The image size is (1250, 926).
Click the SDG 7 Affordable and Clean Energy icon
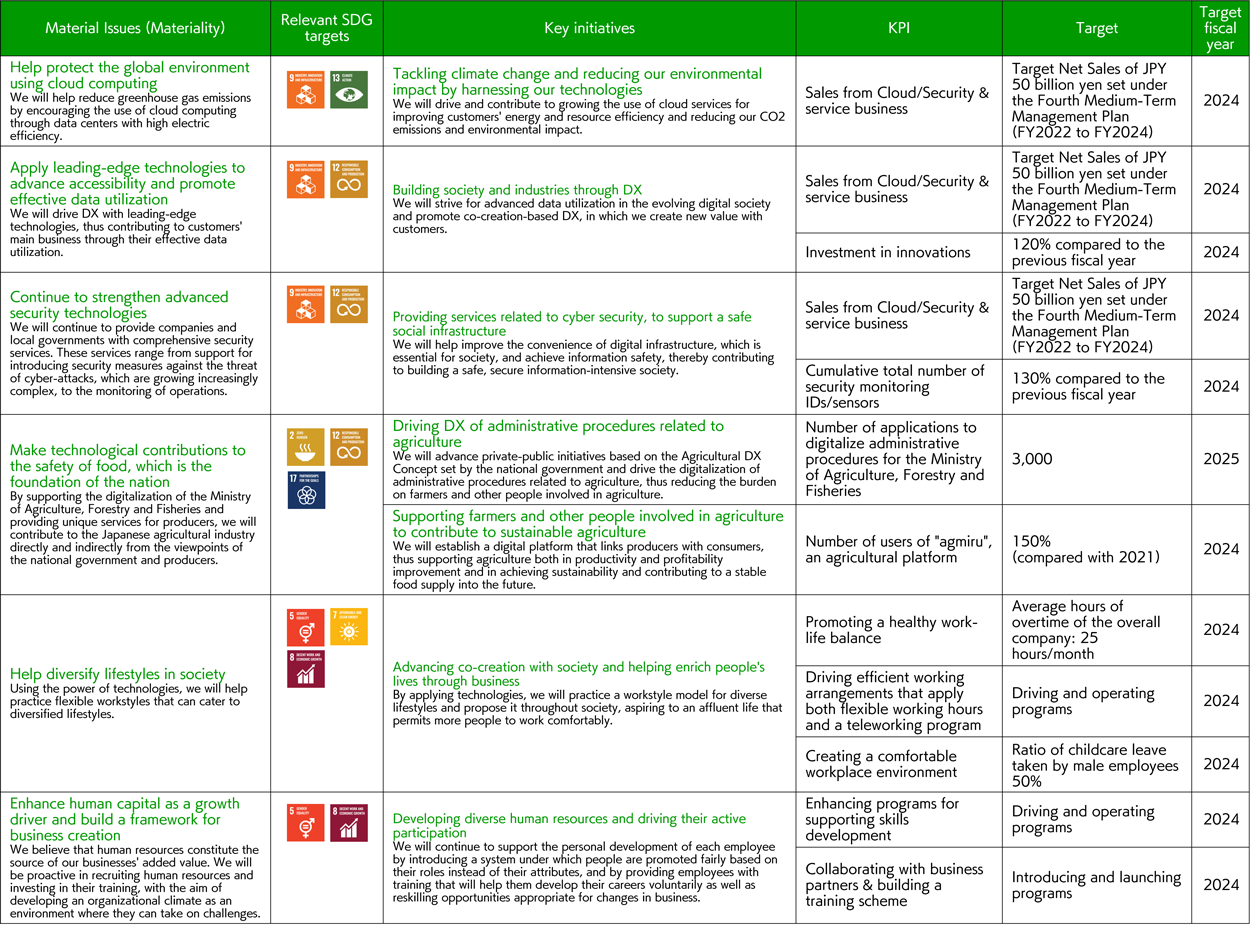(348, 626)
